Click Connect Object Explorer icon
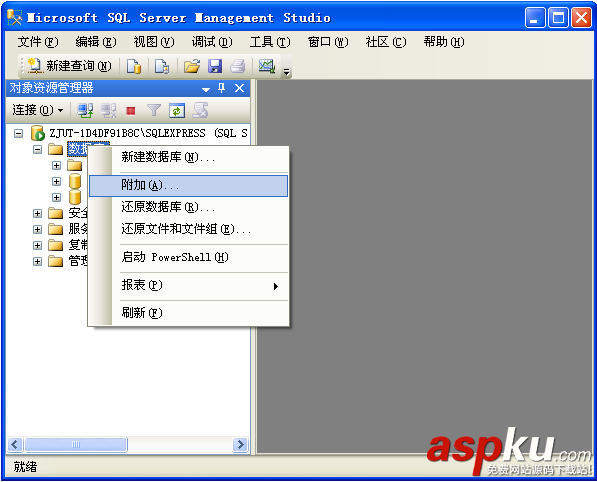The image size is (597, 482). 85,110
